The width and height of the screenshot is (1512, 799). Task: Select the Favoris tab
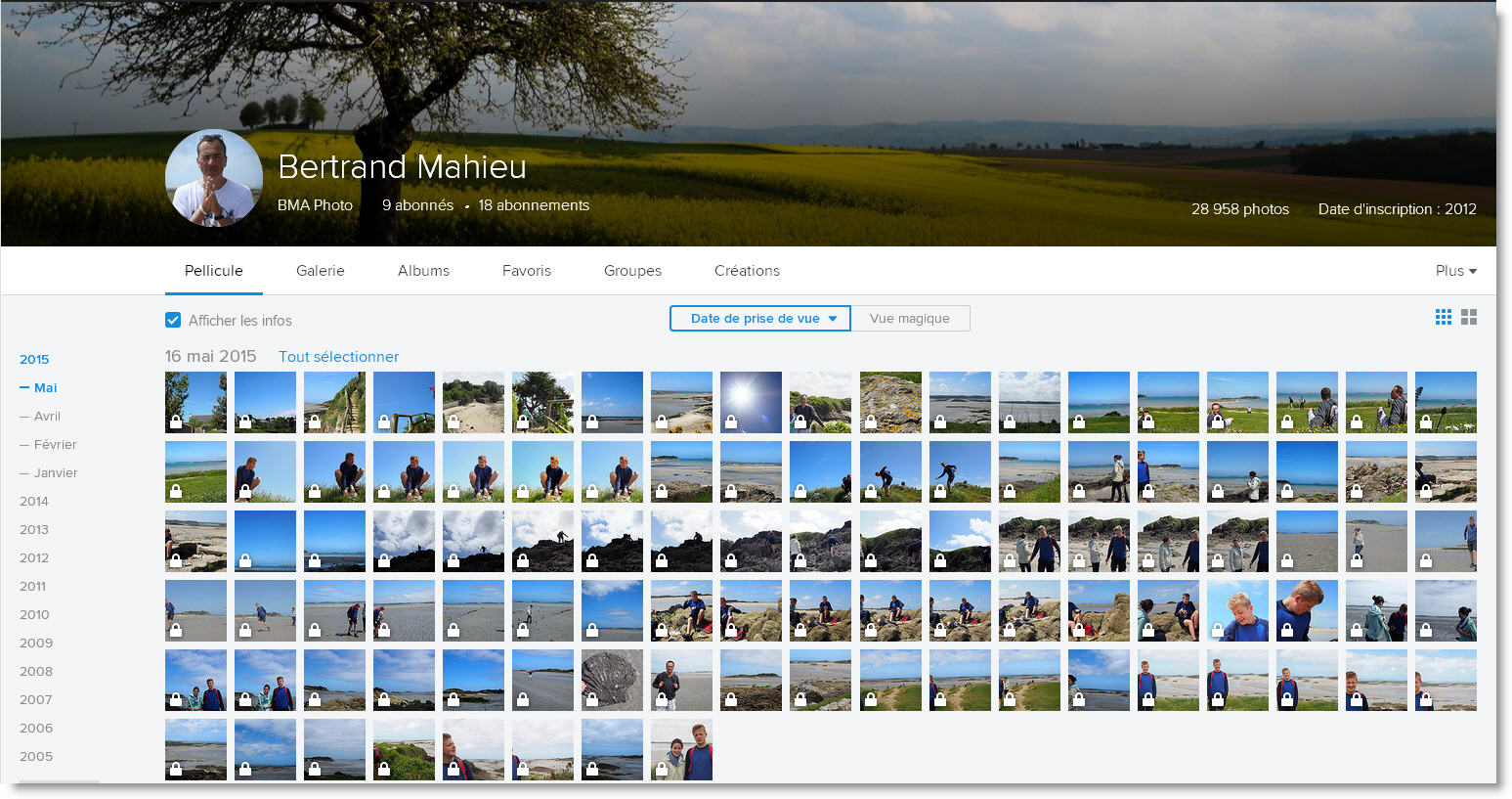(x=526, y=271)
